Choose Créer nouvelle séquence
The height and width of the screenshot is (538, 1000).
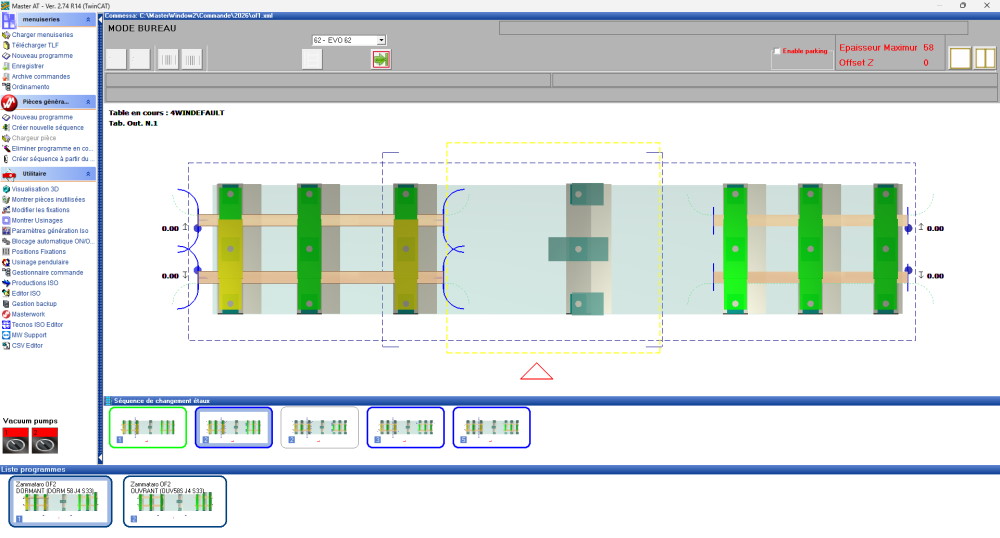(x=48, y=127)
